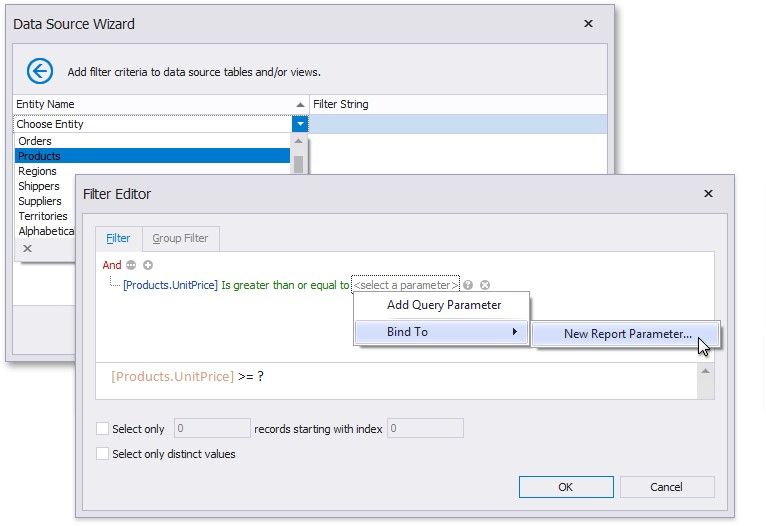
Task: Click the parameter type icon after select a parameter
Action: 468,285
